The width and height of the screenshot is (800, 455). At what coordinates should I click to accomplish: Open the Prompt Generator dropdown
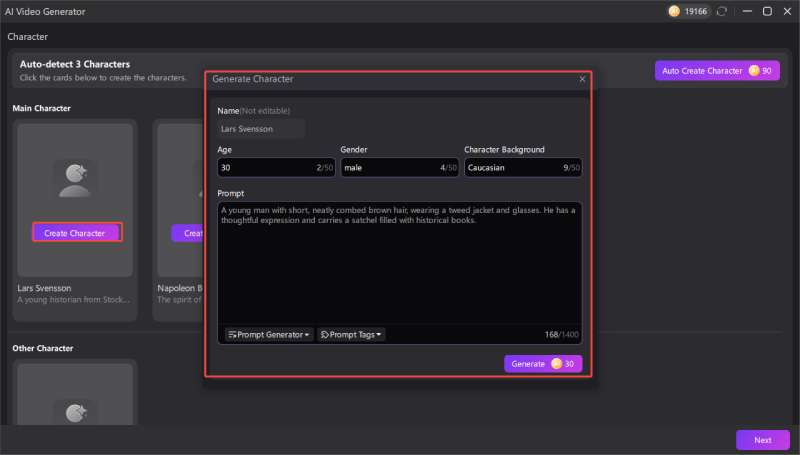pos(268,334)
